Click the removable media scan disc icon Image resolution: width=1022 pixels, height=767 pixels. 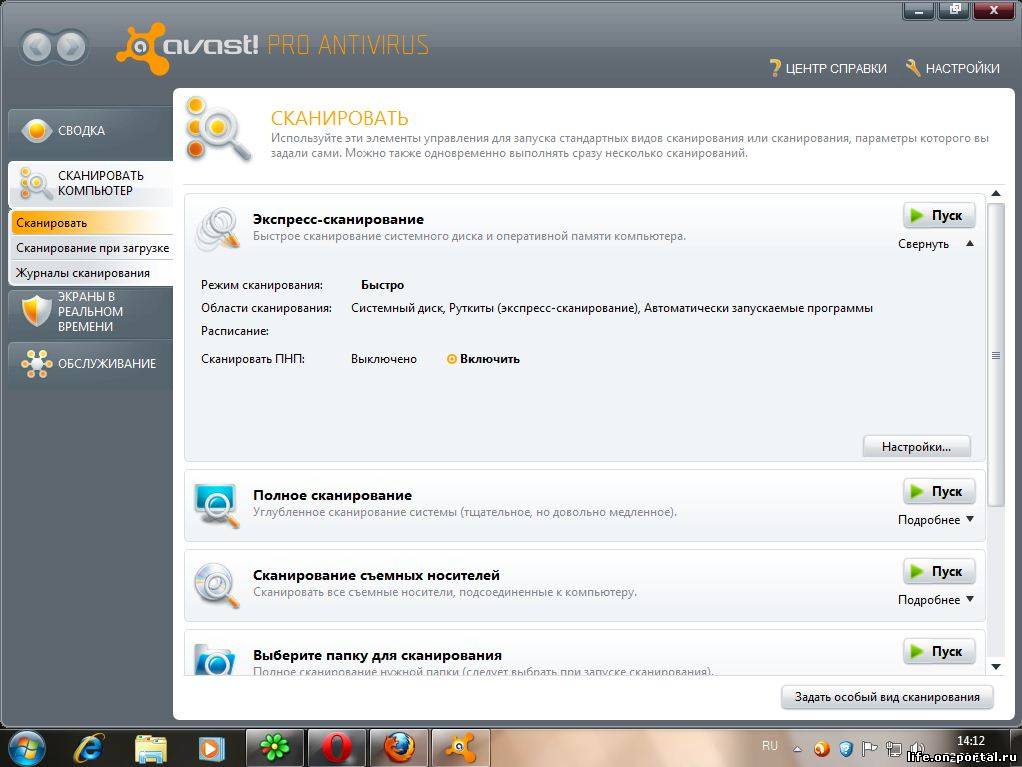pyautogui.click(x=217, y=585)
